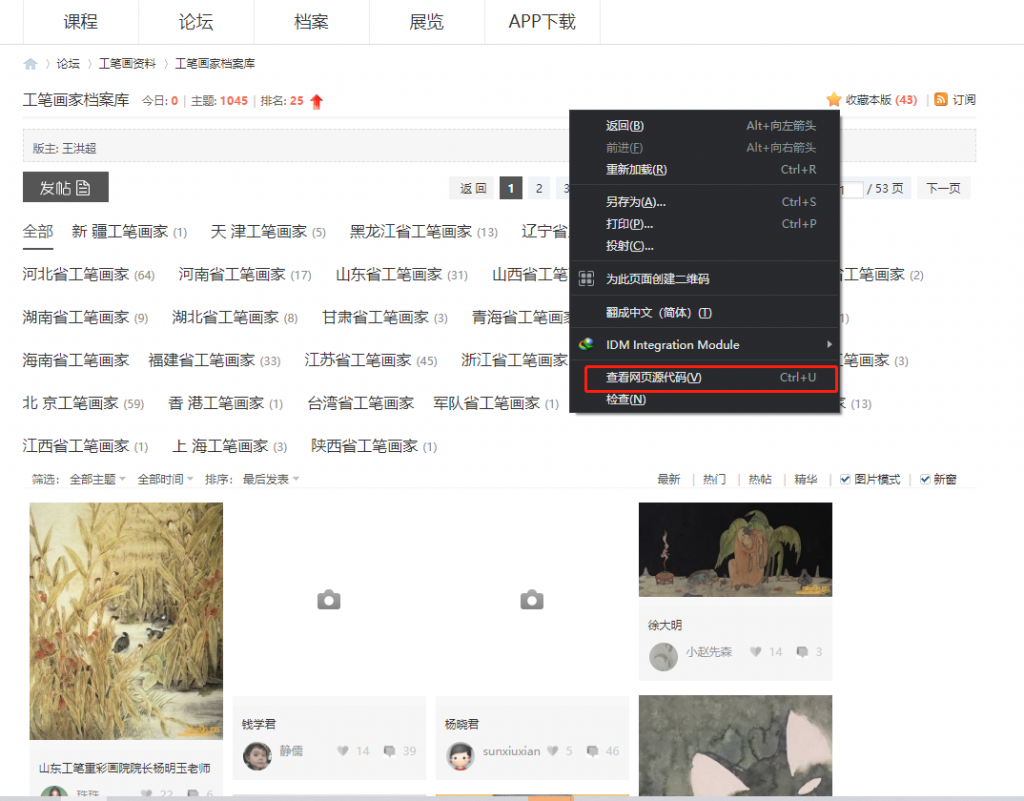Expand the IDM Integration Module submenu arrow

[x=829, y=344]
